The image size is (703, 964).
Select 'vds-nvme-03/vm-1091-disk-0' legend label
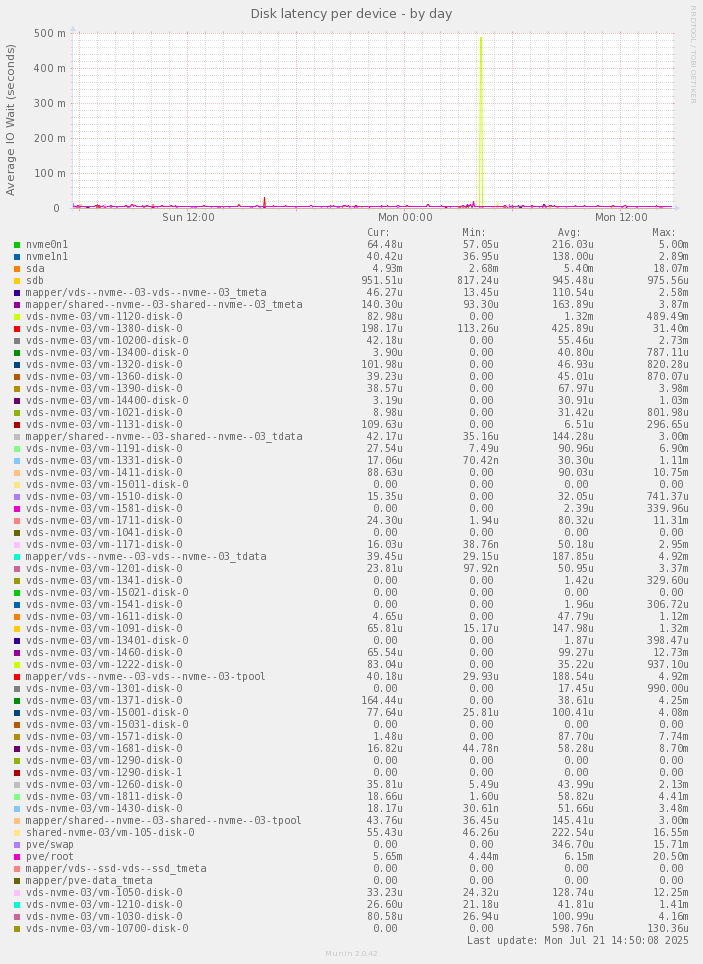point(104,629)
